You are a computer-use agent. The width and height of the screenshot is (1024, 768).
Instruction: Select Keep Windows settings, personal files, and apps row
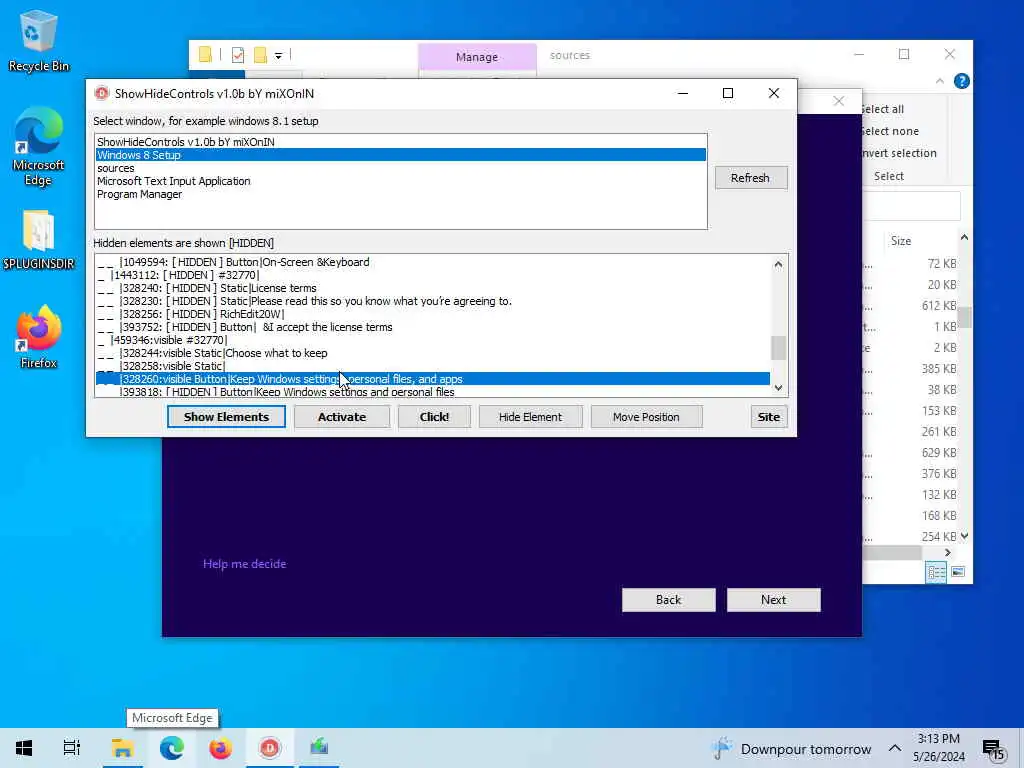coord(432,379)
